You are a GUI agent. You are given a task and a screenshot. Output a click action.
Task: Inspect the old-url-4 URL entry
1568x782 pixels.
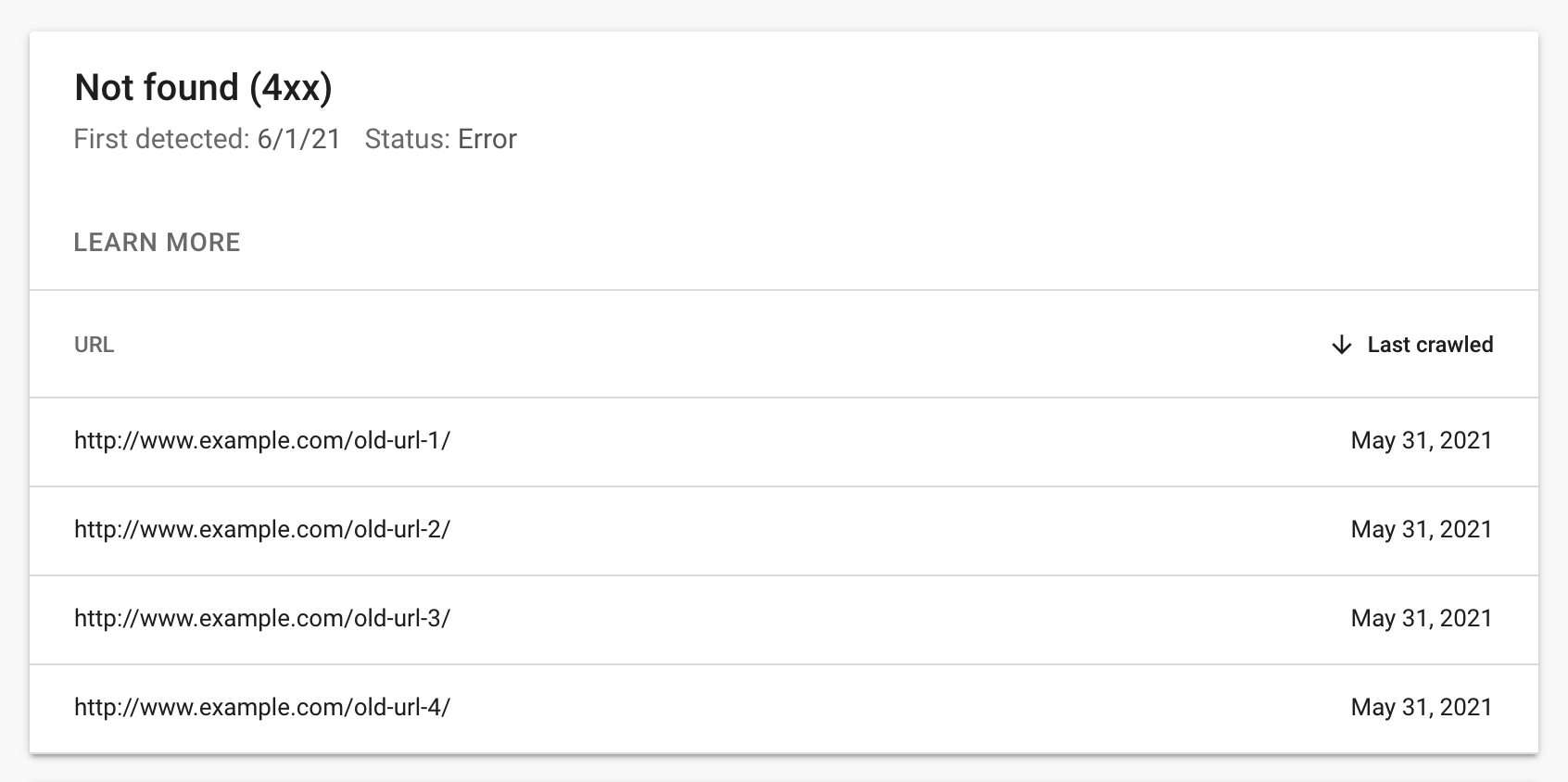262,708
